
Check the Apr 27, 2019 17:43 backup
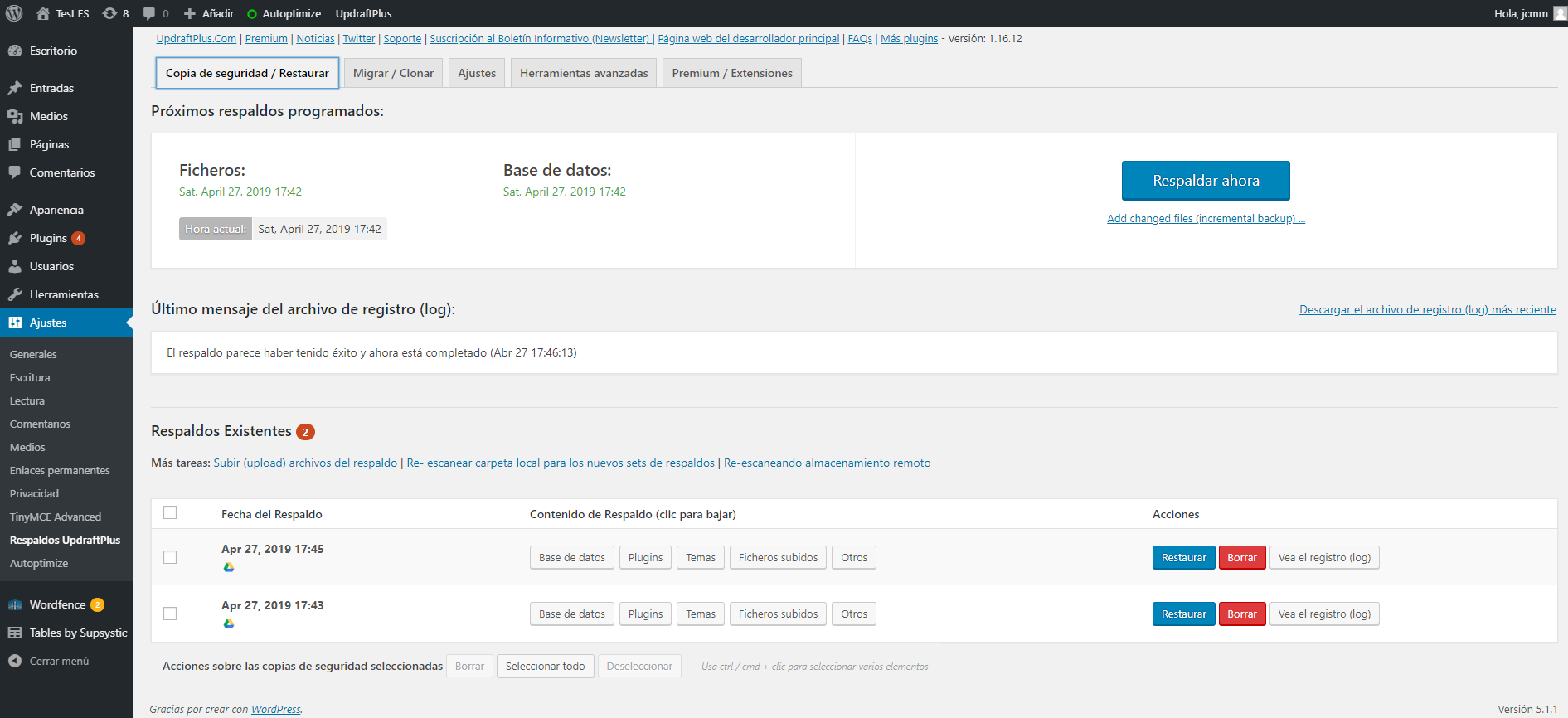[170, 614]
